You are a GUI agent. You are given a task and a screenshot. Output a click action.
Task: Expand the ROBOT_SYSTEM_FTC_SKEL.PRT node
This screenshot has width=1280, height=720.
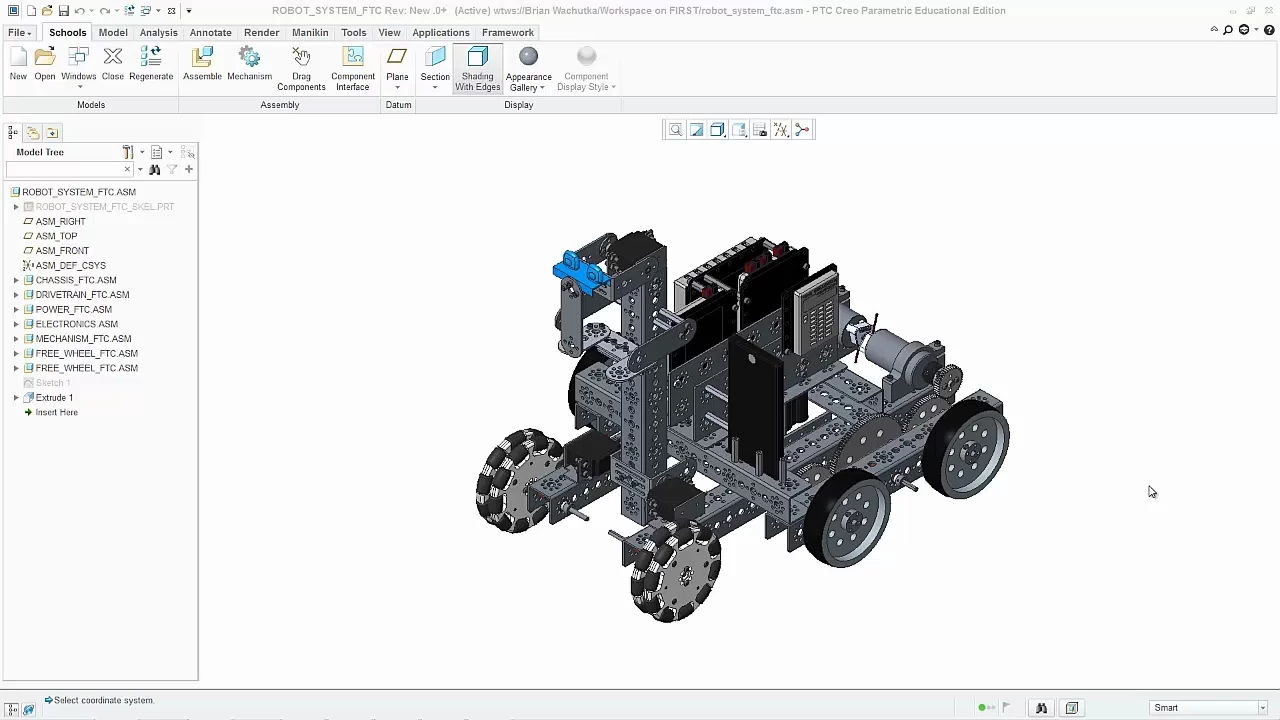pos(16,207)
